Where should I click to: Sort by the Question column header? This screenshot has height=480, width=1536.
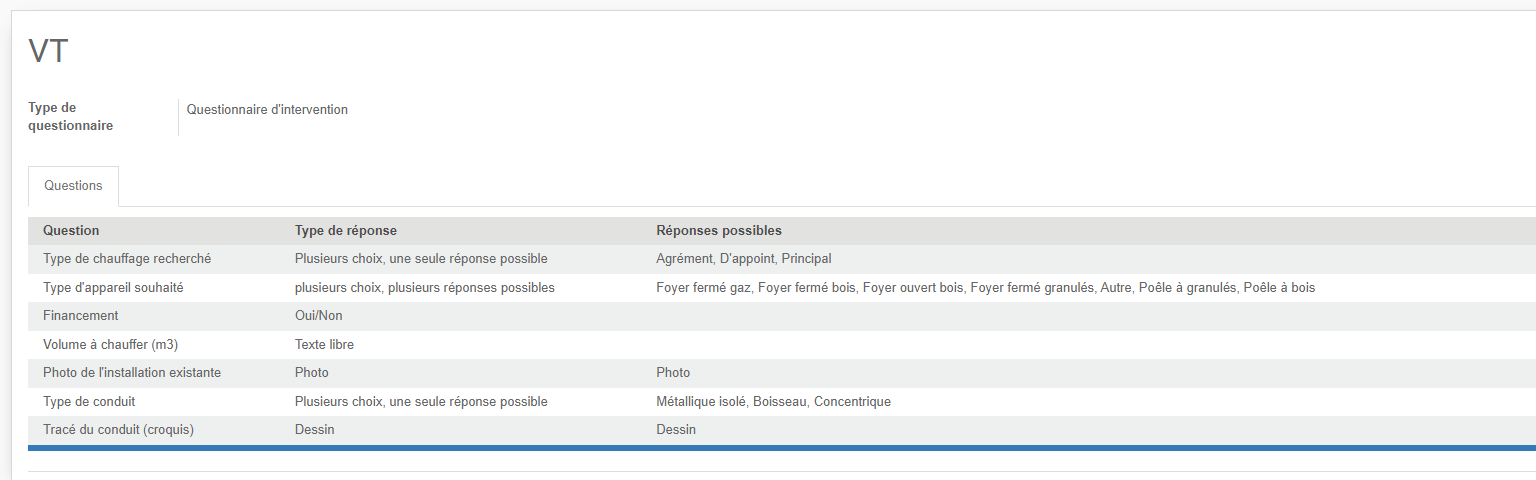click(x=71, y=231)
